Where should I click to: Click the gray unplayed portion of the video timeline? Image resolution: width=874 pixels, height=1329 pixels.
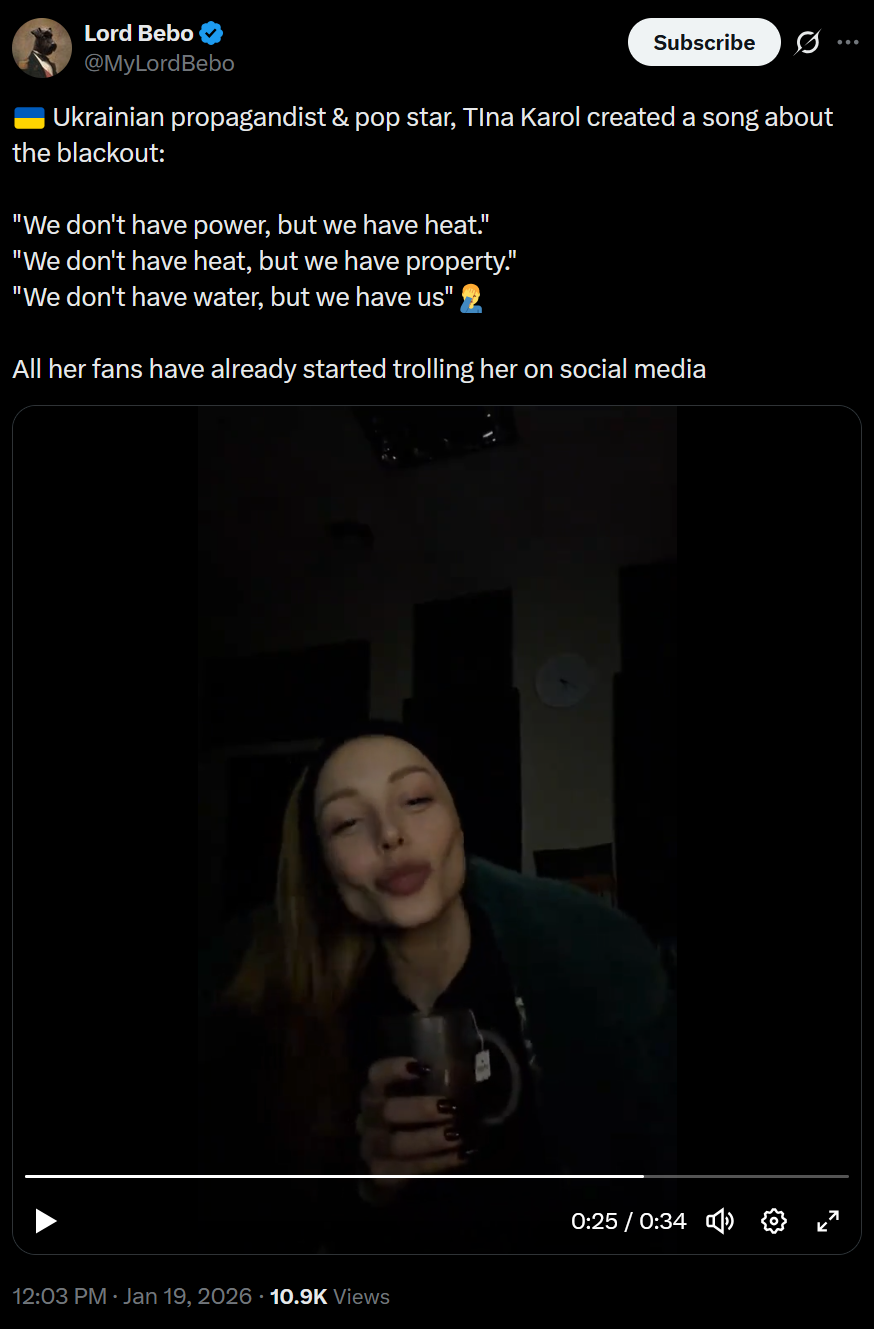[746, 1176]
